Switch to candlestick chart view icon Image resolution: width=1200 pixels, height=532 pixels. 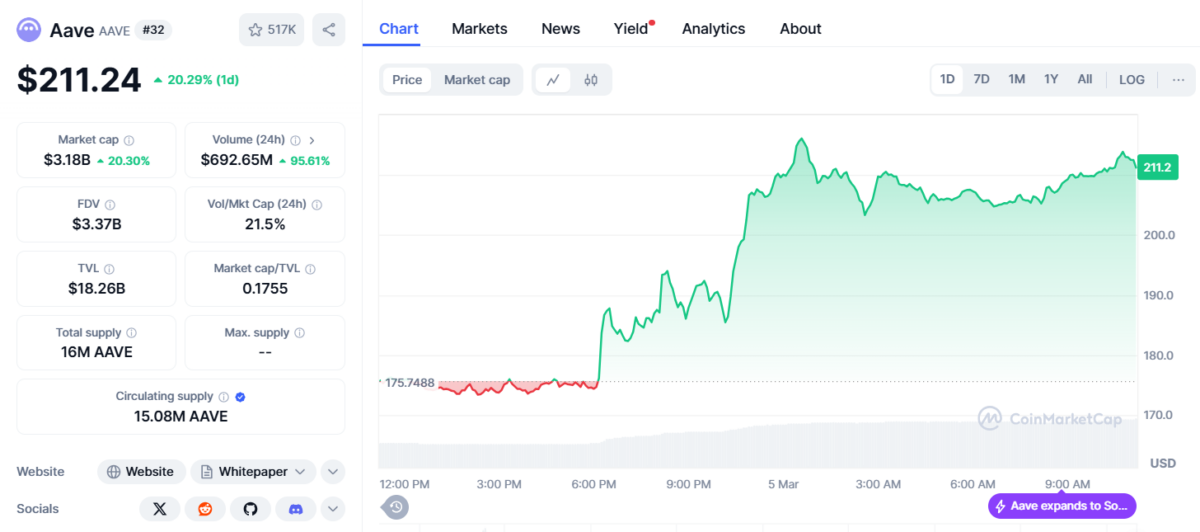coord(591,80)
